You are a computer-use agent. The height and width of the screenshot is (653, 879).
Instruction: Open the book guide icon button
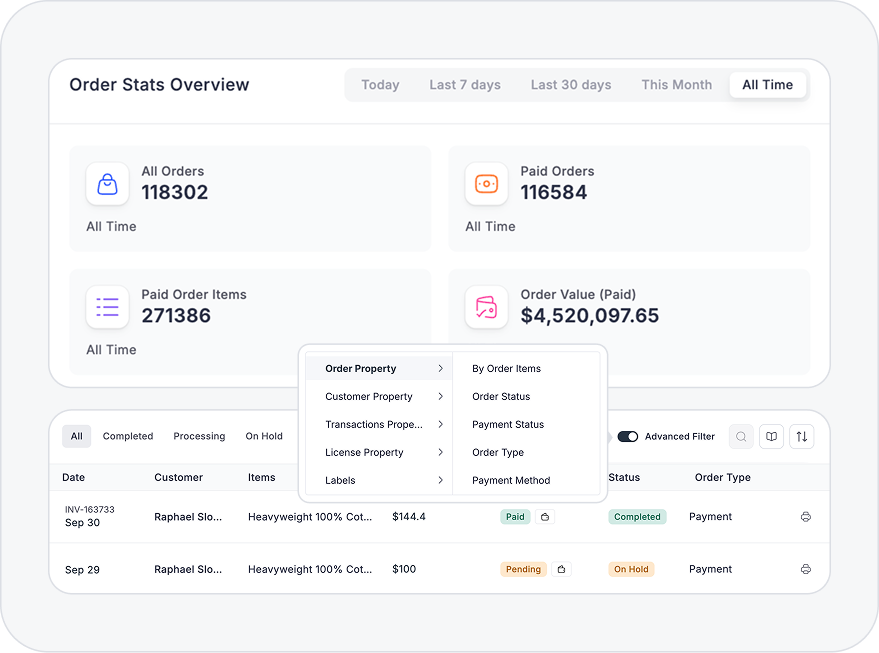[771, 437]
